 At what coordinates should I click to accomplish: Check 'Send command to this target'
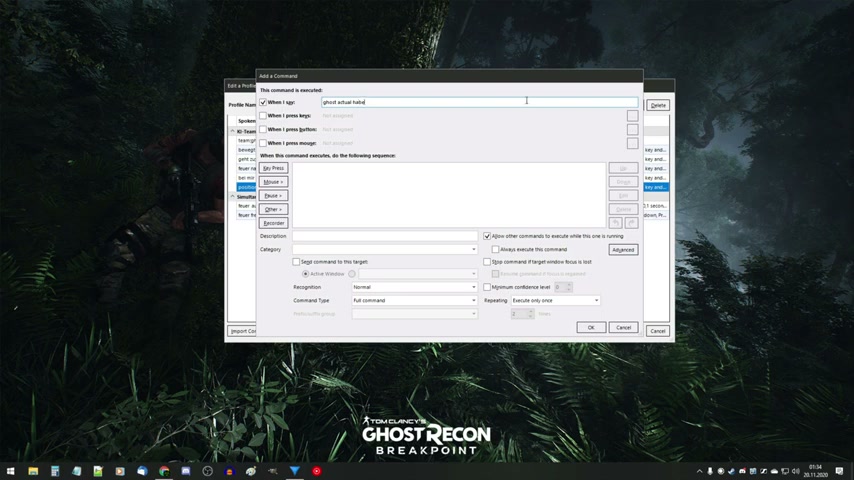coord(296,262)
